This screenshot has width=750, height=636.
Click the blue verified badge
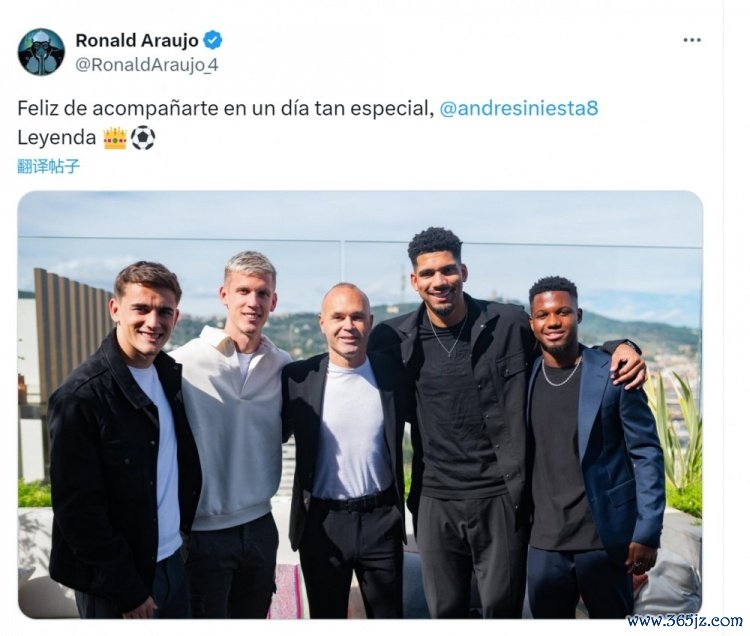click(x=213, y=40)
